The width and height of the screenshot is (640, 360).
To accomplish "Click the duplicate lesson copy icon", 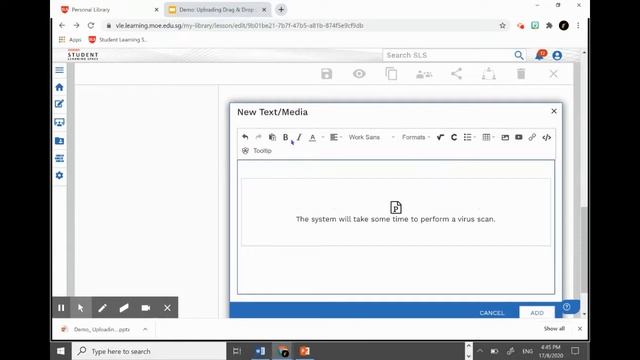I will tap(391, 74).
